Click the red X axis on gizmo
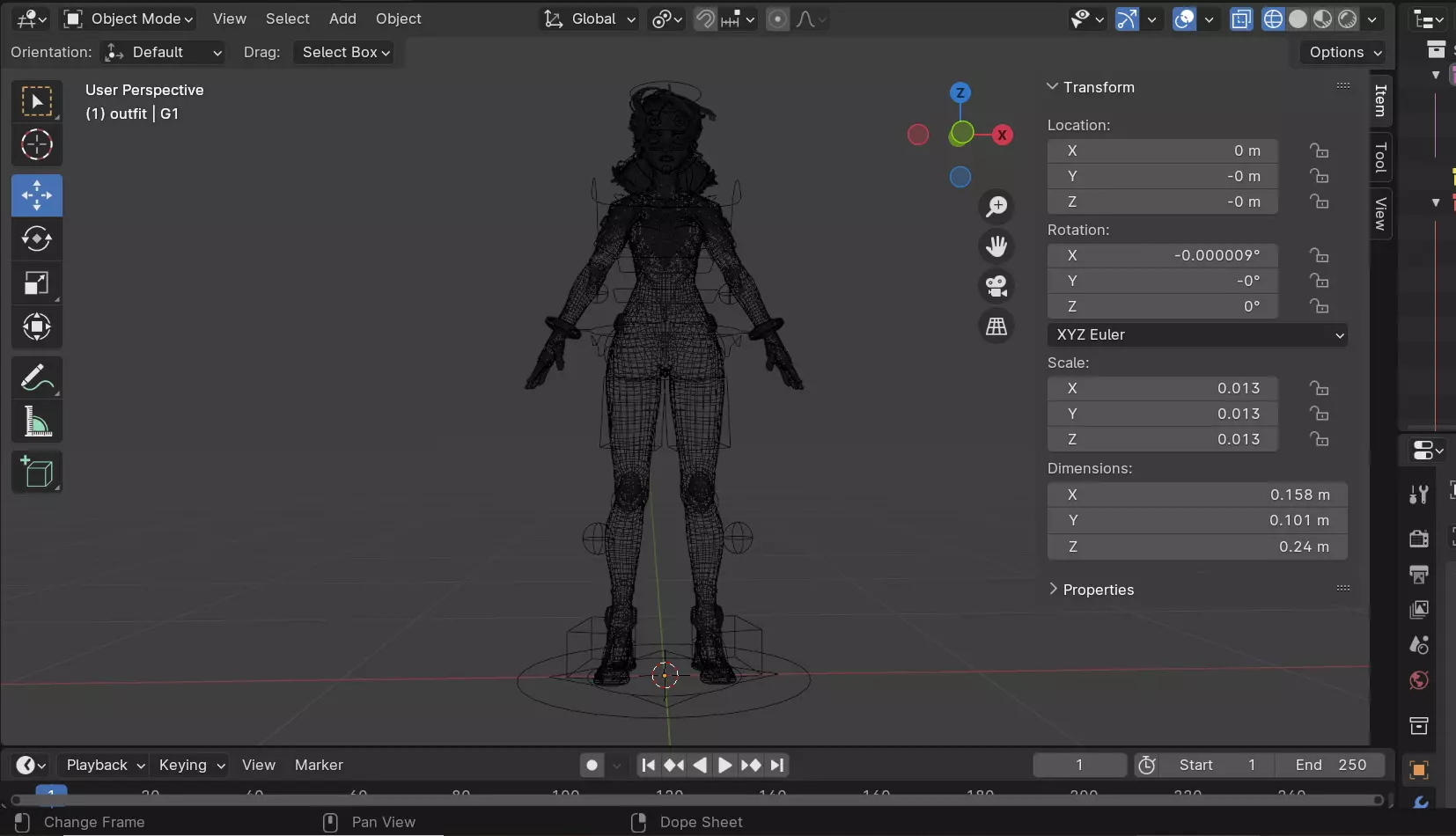The image size is (1456, 836). (1002, 135)
